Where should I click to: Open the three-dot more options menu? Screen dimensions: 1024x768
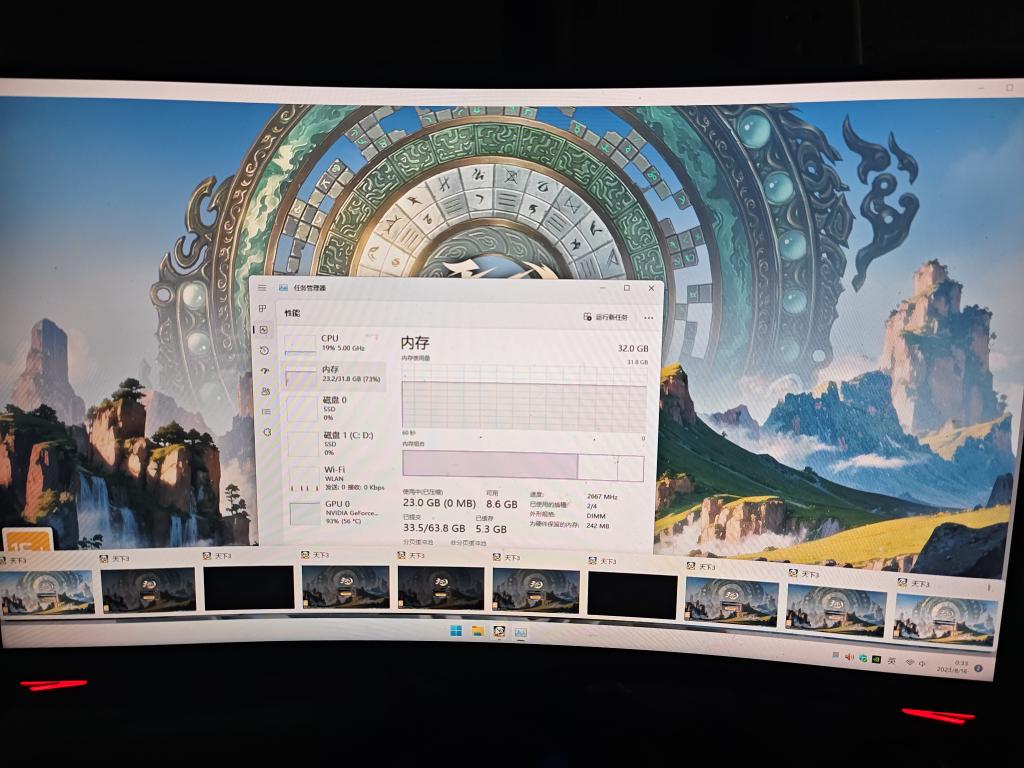click(648, 318)
